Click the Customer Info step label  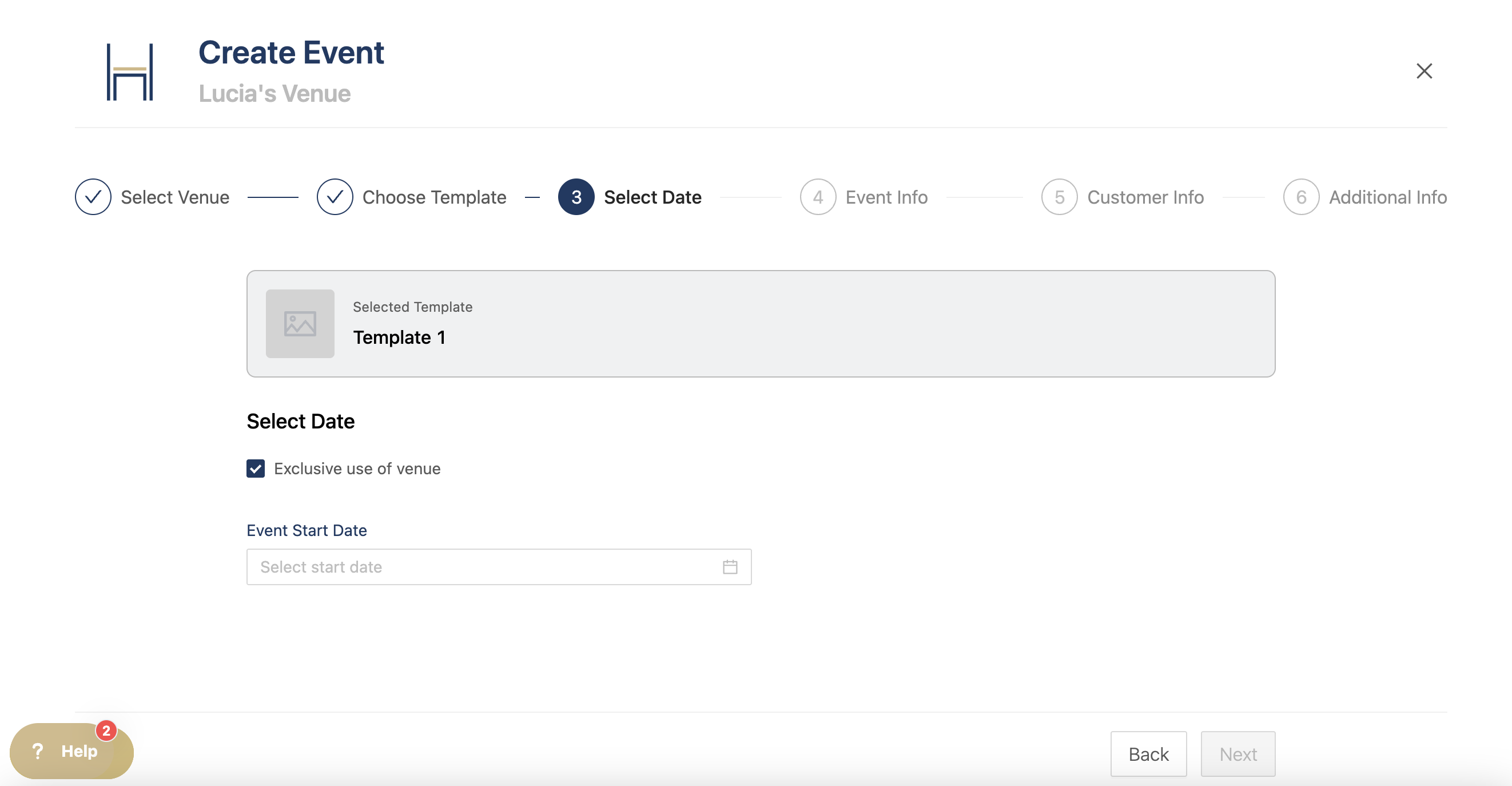[1145, 197]
